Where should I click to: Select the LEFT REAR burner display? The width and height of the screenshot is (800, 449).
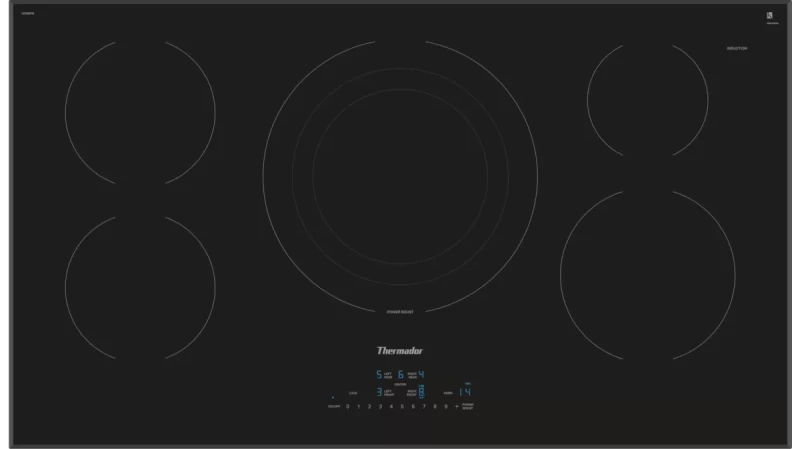point(379,374)
